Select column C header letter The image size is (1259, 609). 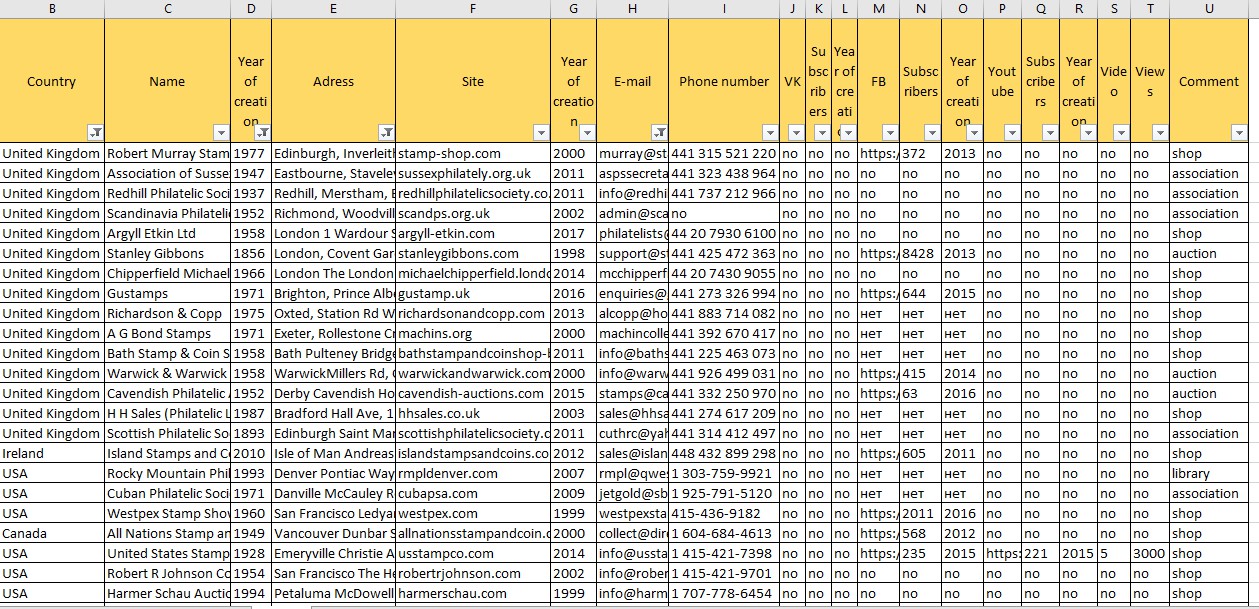[167, 9]
